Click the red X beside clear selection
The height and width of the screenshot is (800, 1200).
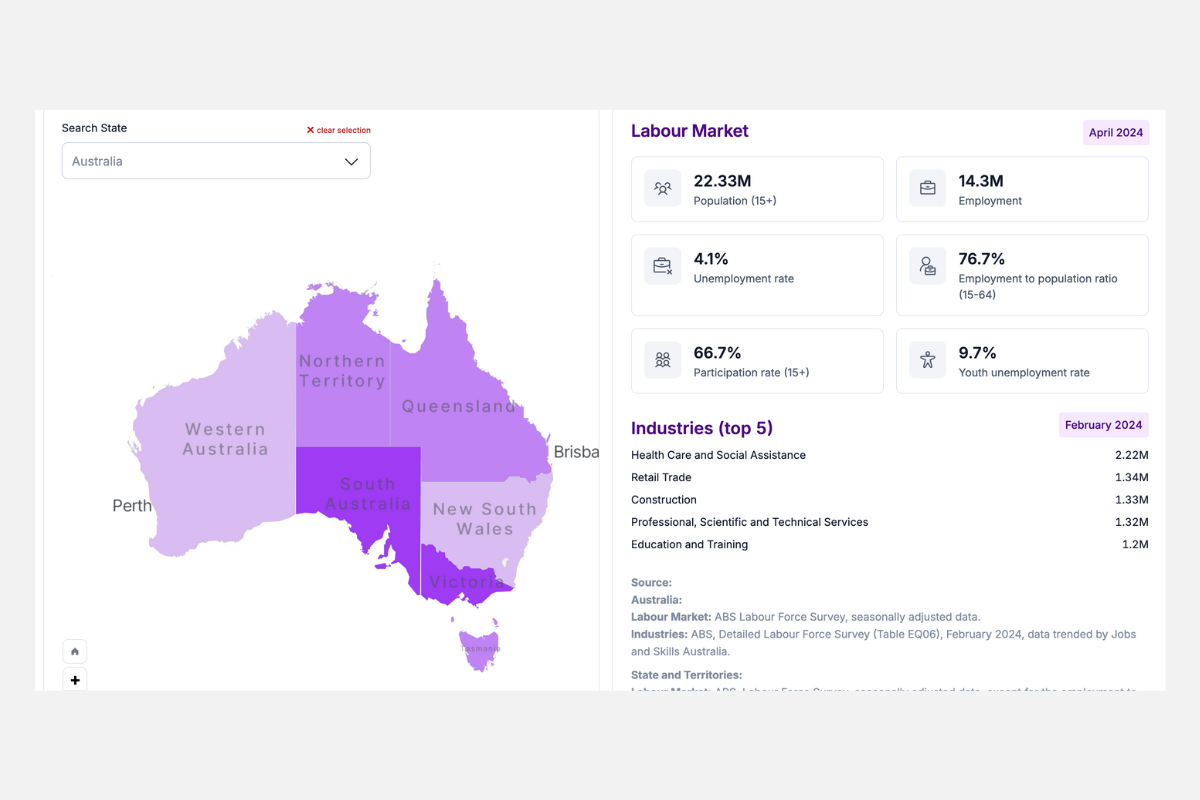(x=310, y=129)
